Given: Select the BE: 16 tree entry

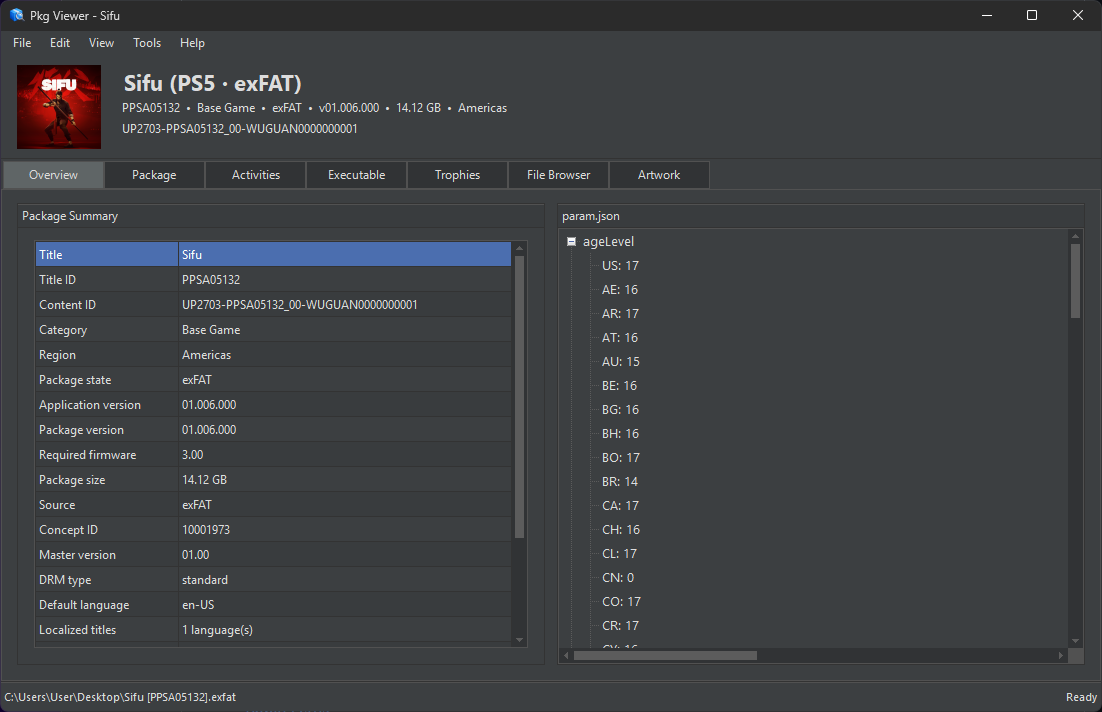Looking at the screenshot, I should coord(619,385).
